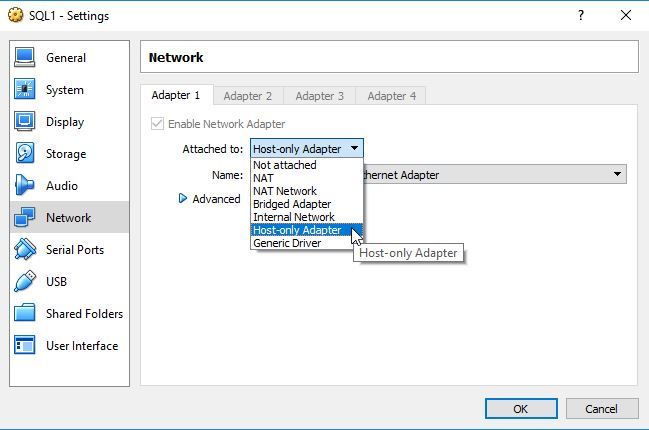Screen dimensions: 649x430
Task: Expand the Advanced section triangle
Action: [183, 199]
